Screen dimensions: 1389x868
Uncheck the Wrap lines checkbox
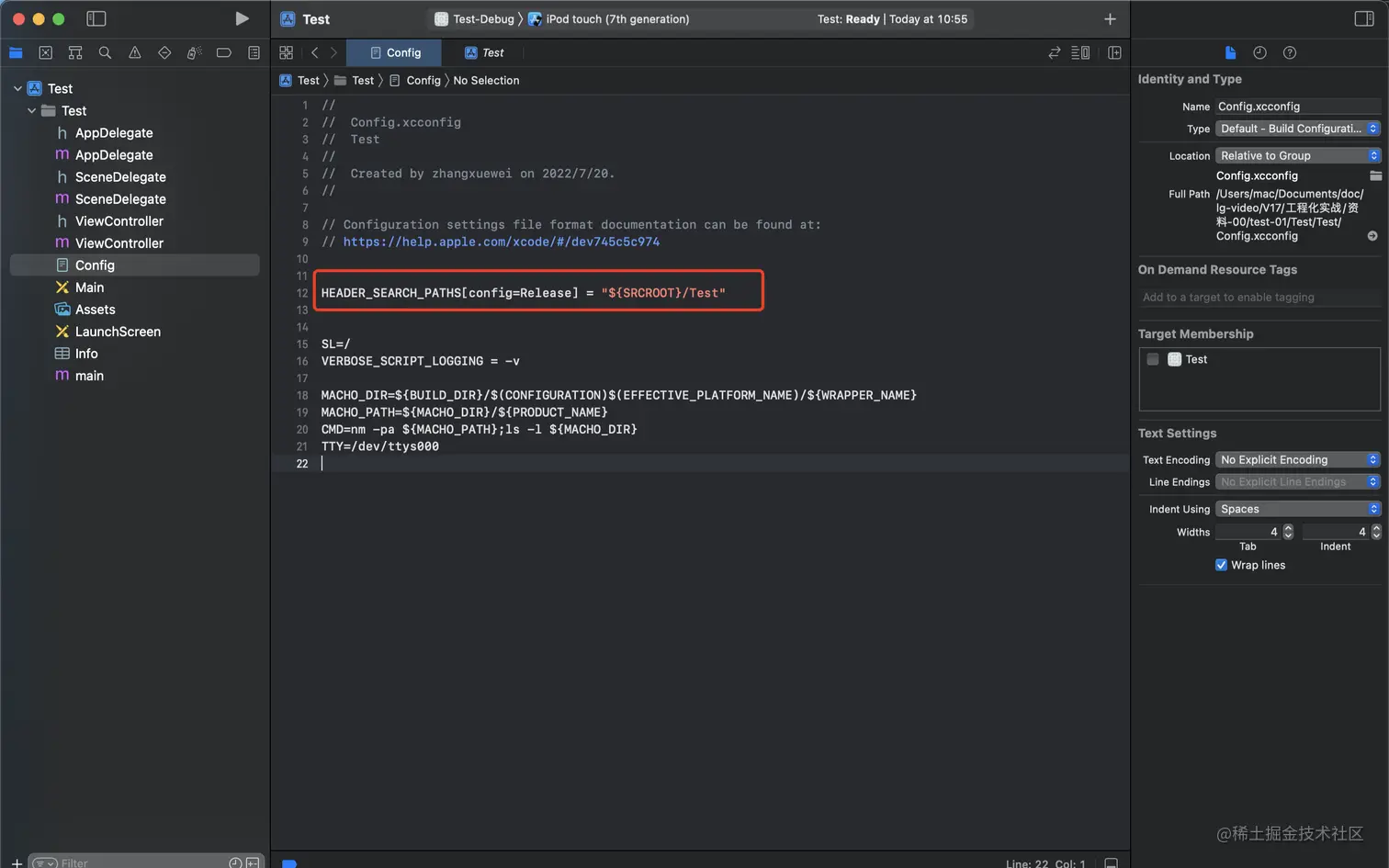point(1221,566)
